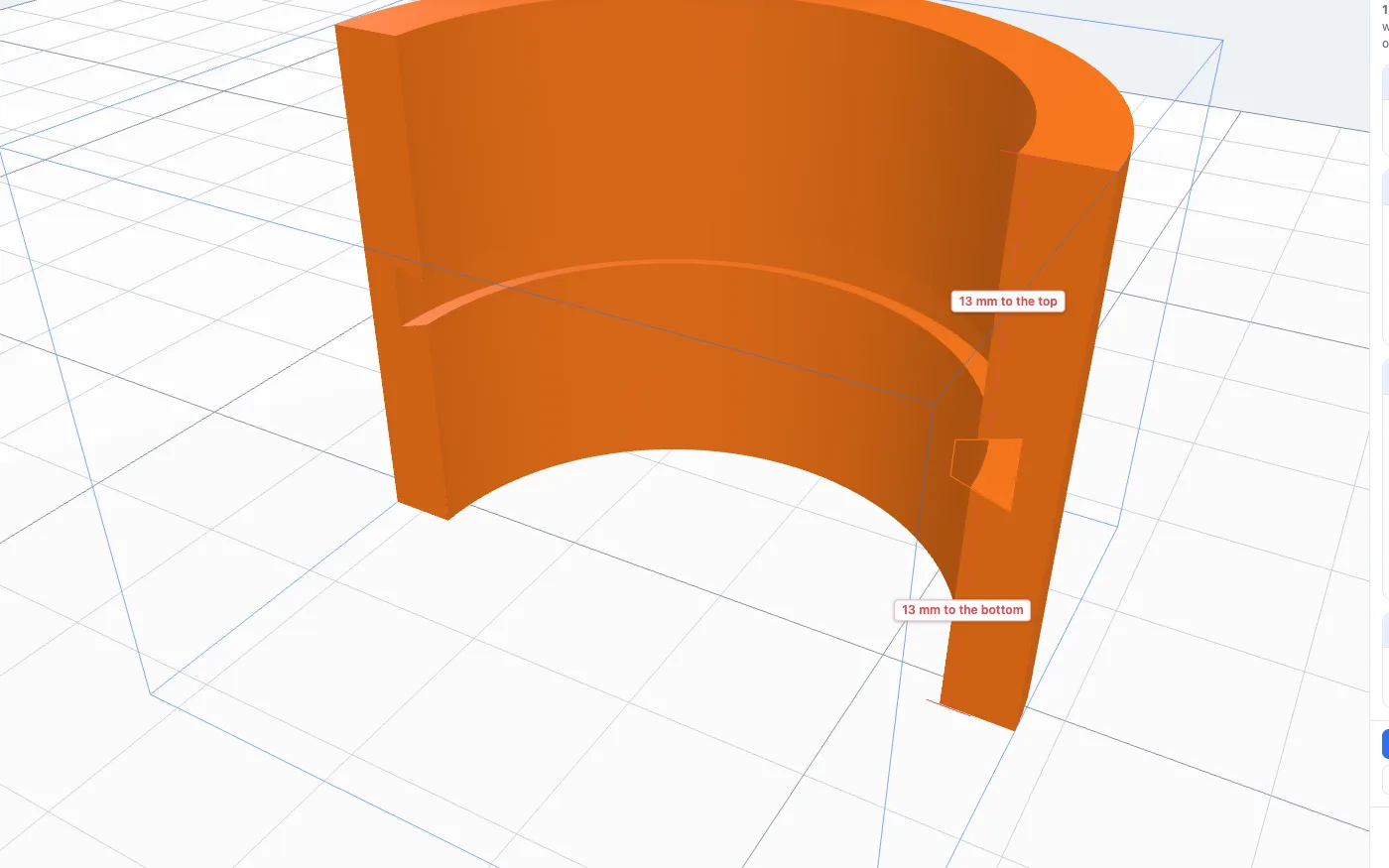Click the '13 mm to the bottom' label
This screenshot has width=1389, height=868.
[x=962, y=610]
